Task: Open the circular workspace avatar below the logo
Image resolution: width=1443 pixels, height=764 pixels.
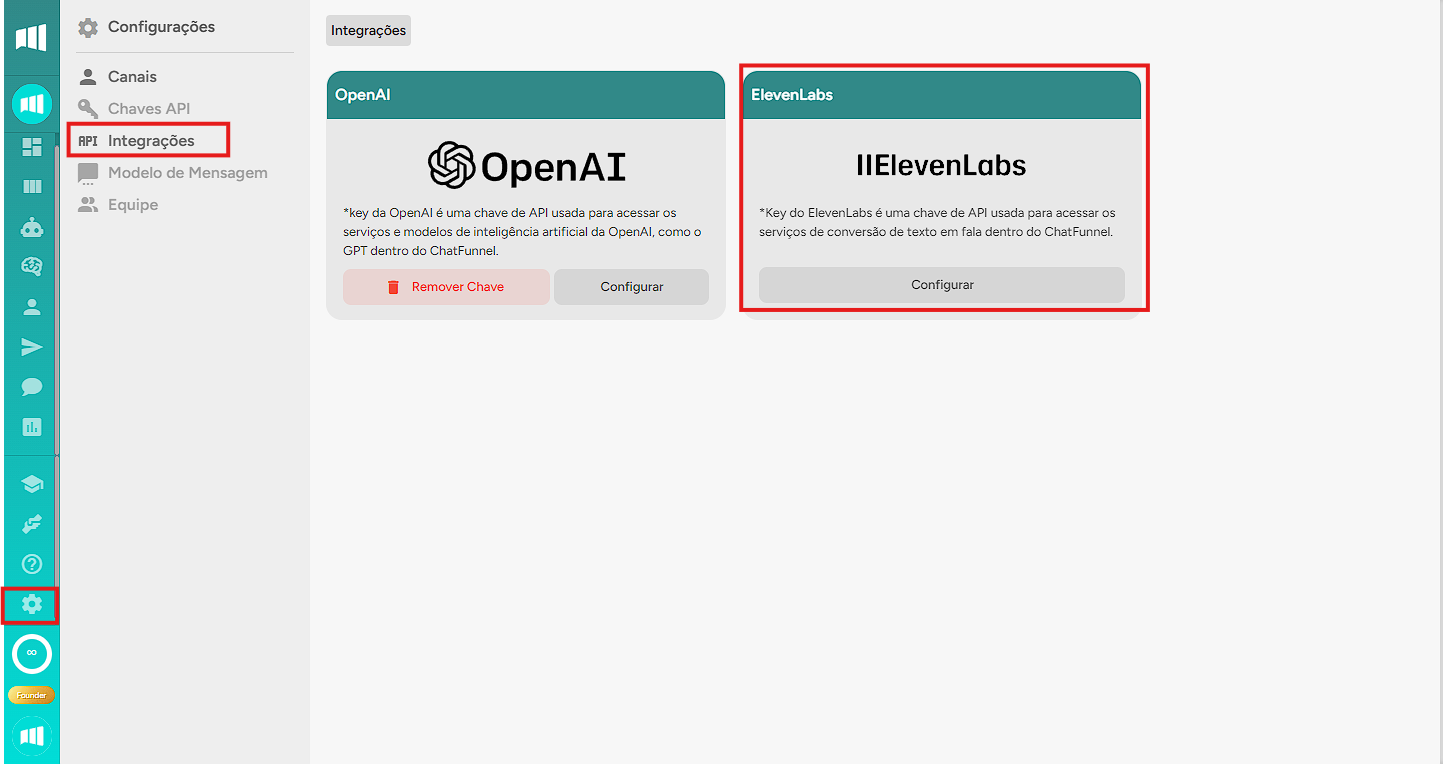Action: tap(32, 104)
